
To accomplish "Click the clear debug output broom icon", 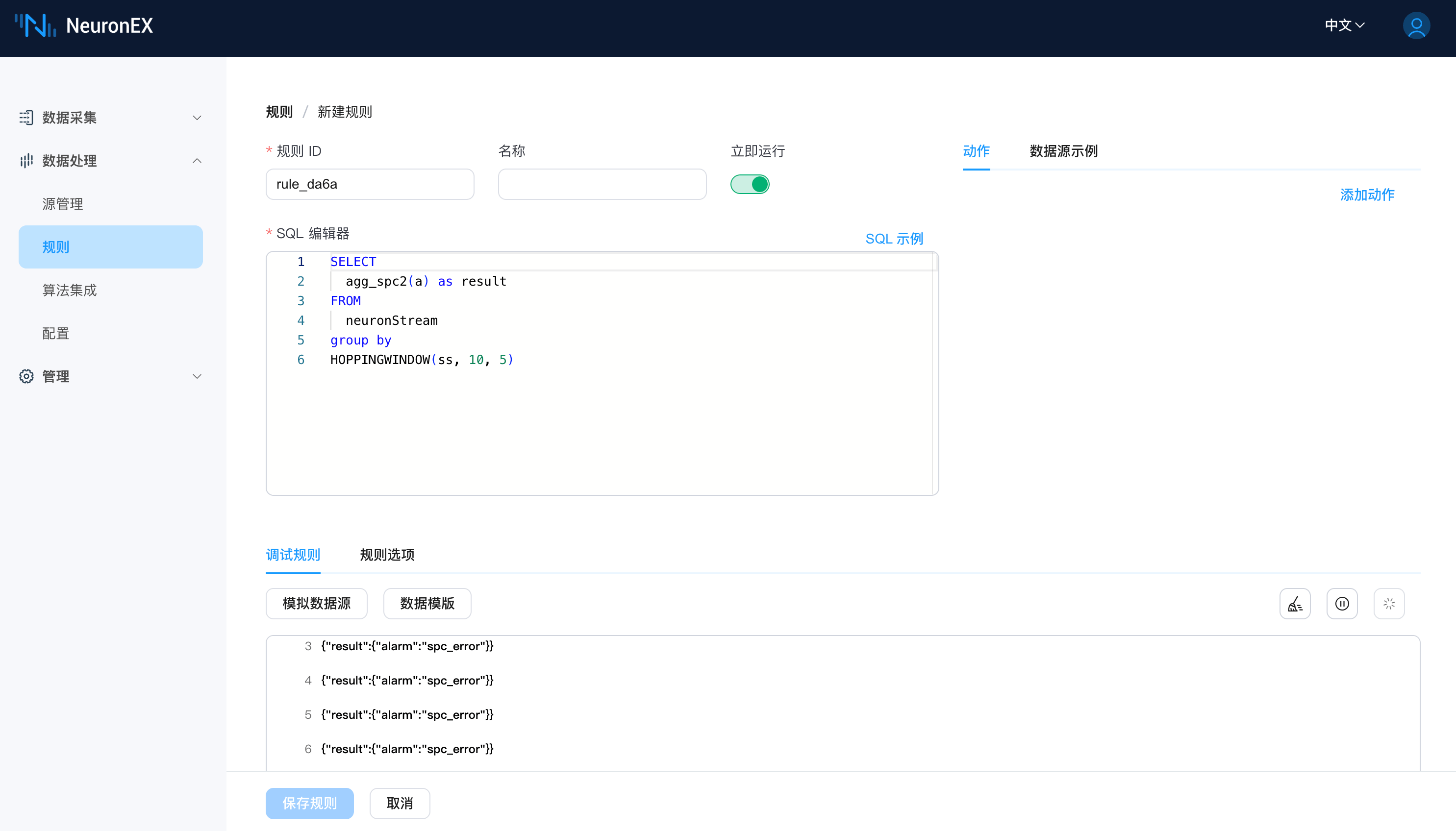I will click(x=1294, y=603).
